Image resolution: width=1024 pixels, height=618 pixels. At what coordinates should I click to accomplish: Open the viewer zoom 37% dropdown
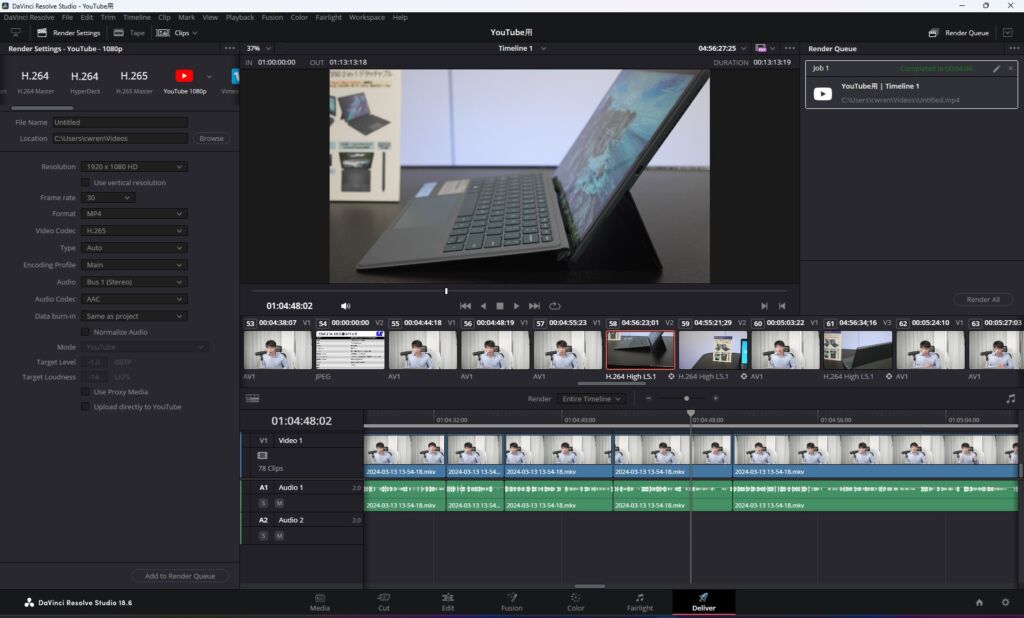[259, 48]
